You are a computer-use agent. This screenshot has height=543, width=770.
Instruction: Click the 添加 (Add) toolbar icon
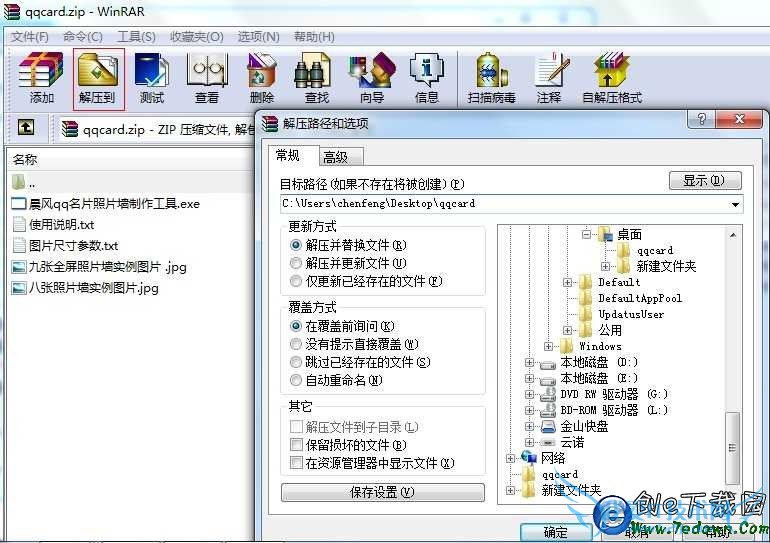[x=41, y=79]
